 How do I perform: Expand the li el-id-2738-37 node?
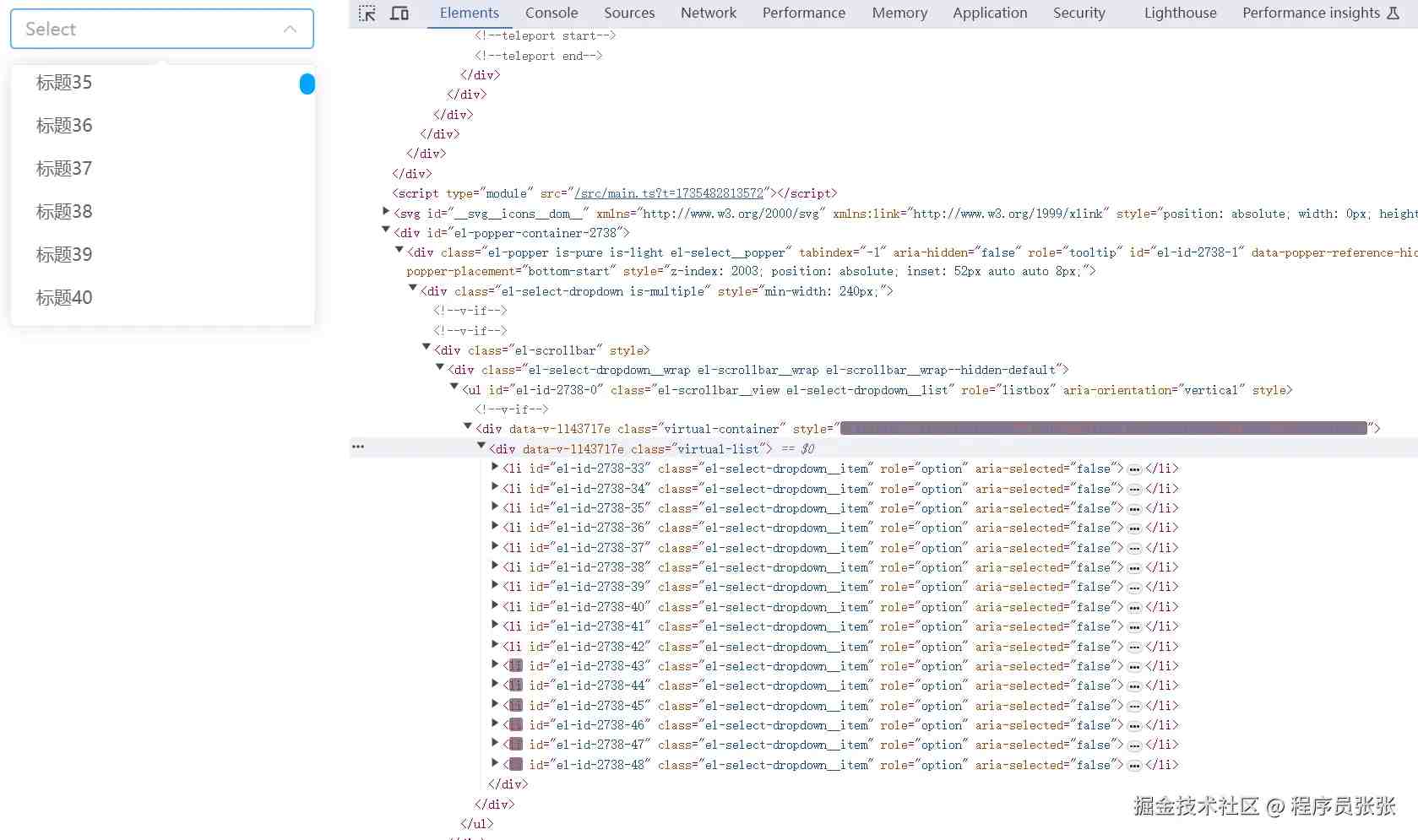495,546
